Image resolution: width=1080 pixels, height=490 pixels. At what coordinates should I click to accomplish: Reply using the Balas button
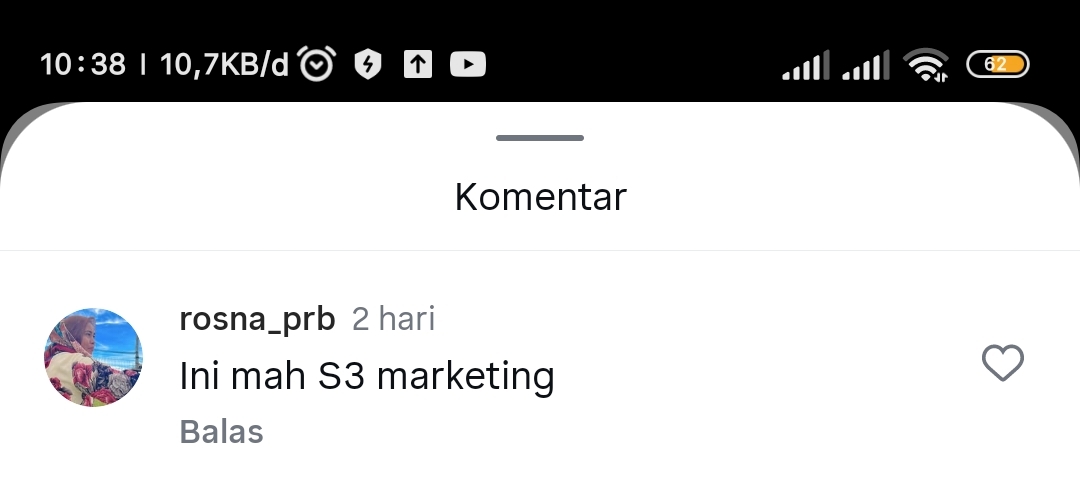[221, 432]
